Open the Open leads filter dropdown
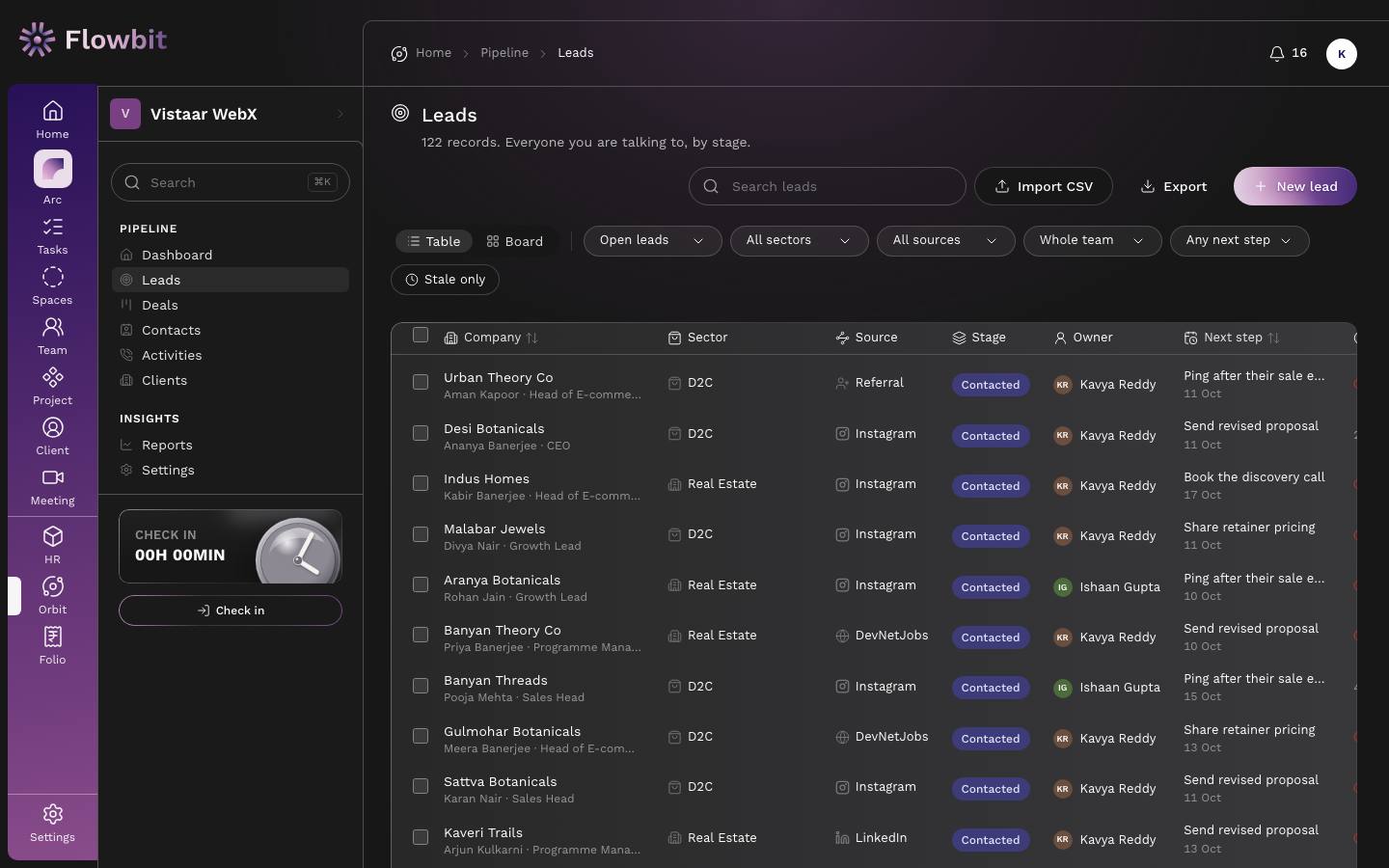Screen dimensions: 1389x868 (652, 241)
